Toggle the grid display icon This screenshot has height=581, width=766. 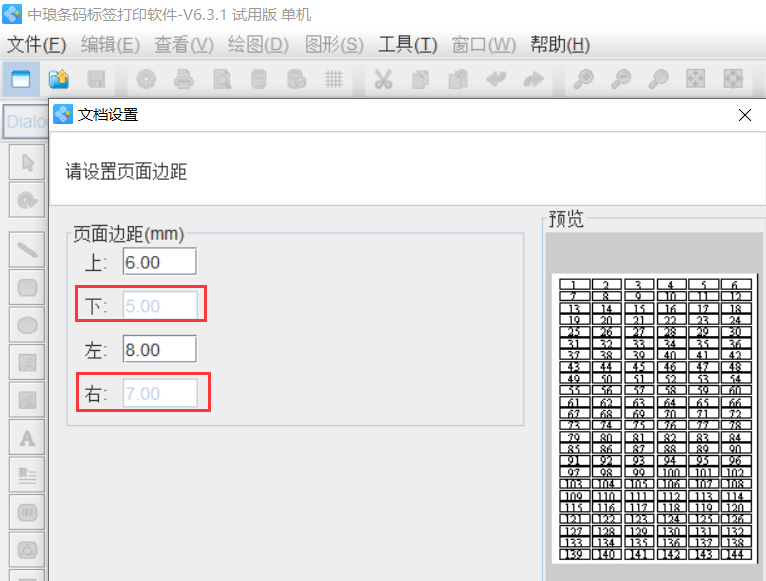334,79
